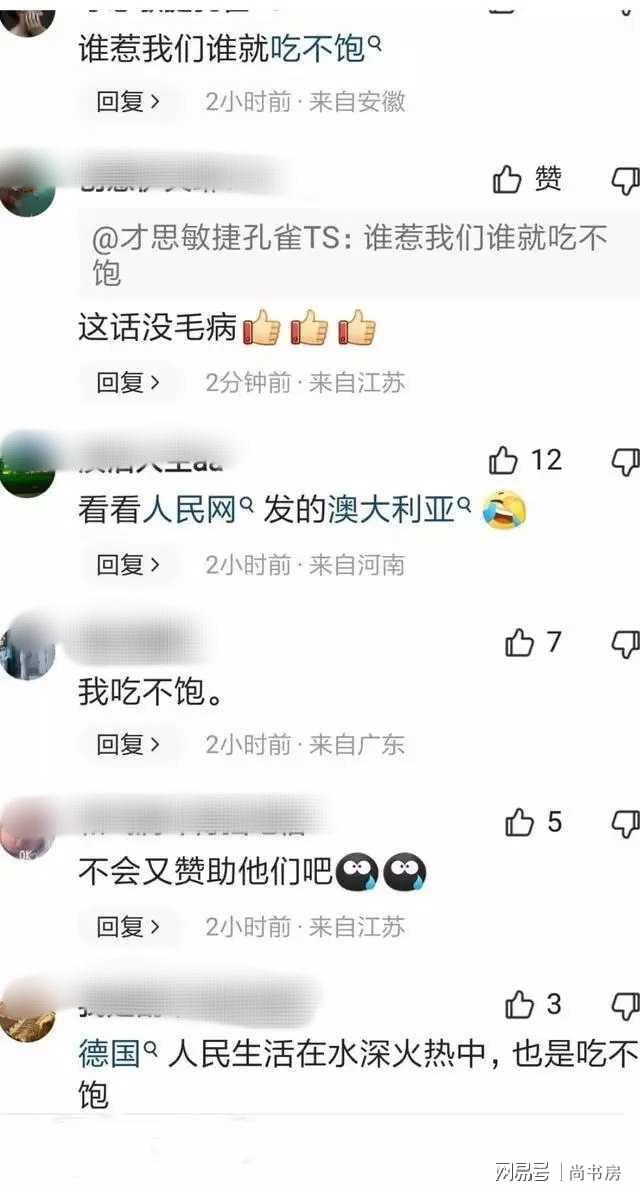Reply to the 2分钟前 comment from 江苏
Image resolution: width=640 pixels, height=1192 pixels.
[x=128, y=382]
